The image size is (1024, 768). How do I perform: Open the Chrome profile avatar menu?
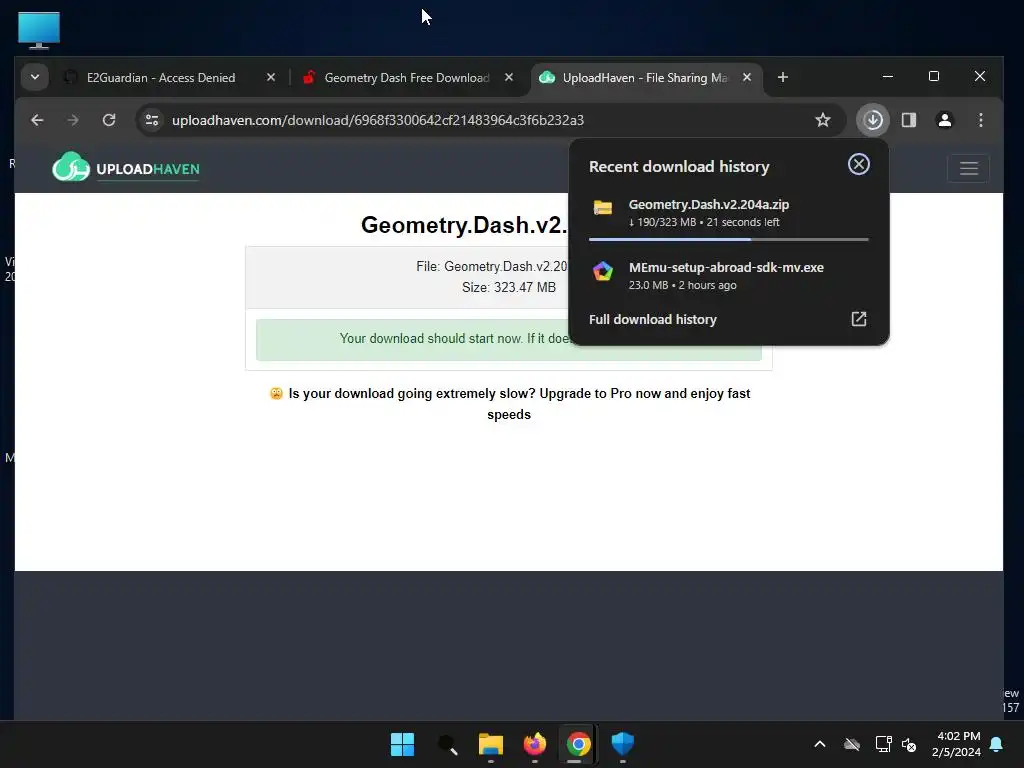944,120
